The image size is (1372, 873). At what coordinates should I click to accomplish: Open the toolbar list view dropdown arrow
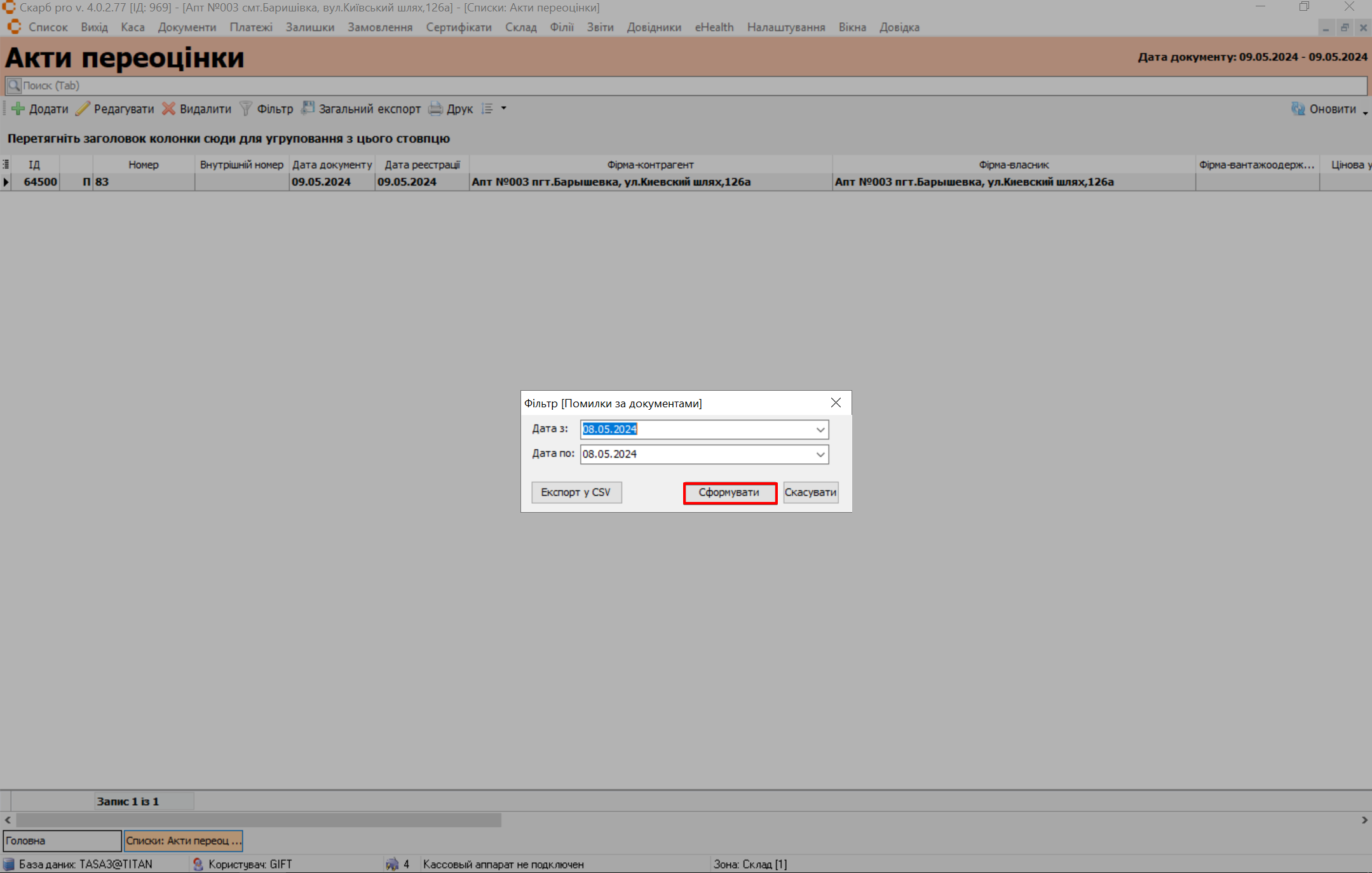[504, 109]
